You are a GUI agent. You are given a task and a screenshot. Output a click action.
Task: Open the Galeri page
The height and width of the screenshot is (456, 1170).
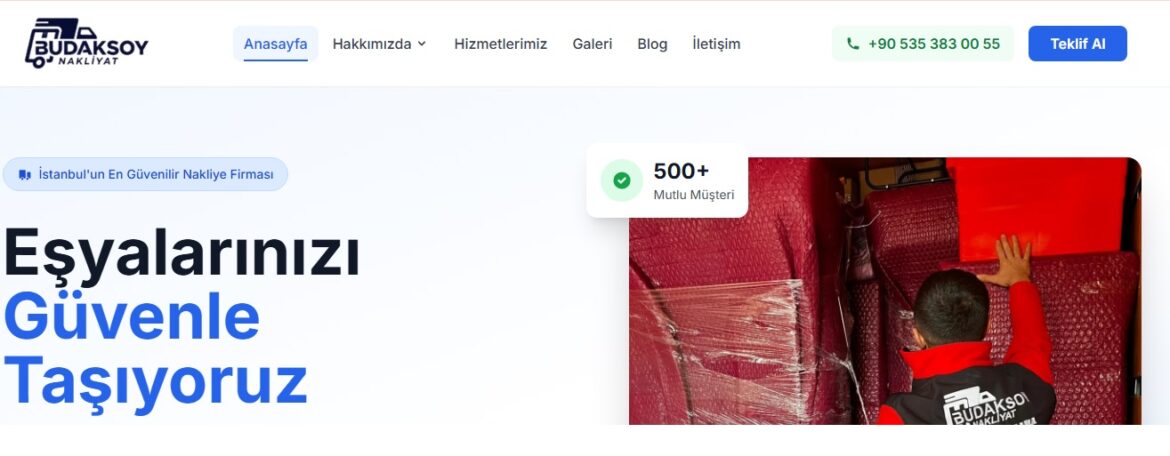click(x=592, y=44)
